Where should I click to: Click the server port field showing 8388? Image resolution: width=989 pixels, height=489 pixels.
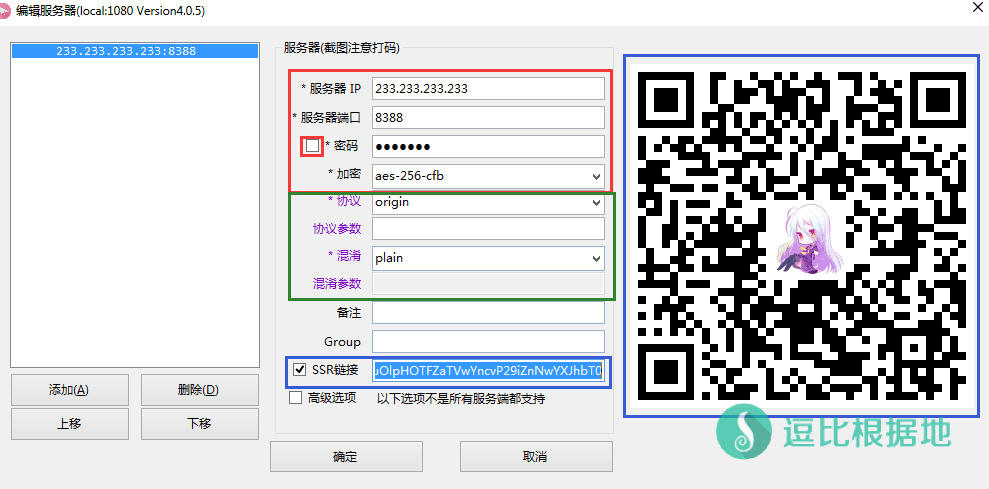click(488, 117)
